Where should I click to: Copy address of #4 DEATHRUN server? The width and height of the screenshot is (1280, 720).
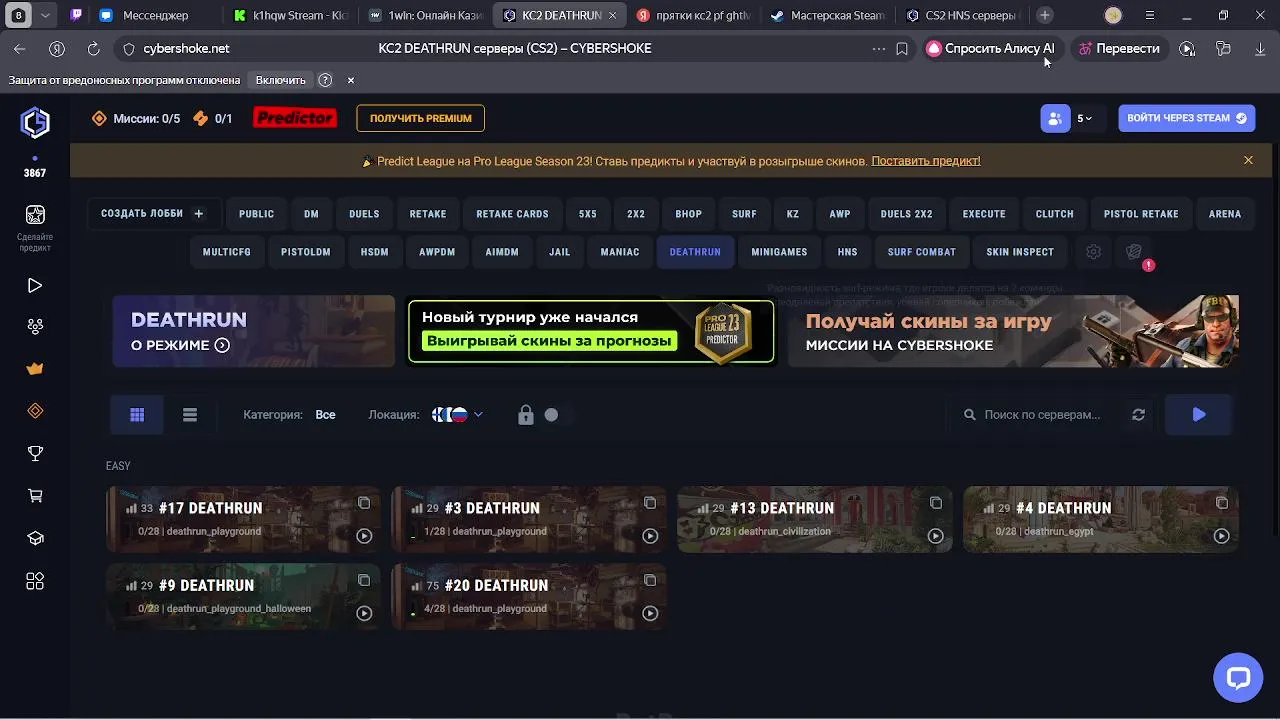coord(1222,503)
